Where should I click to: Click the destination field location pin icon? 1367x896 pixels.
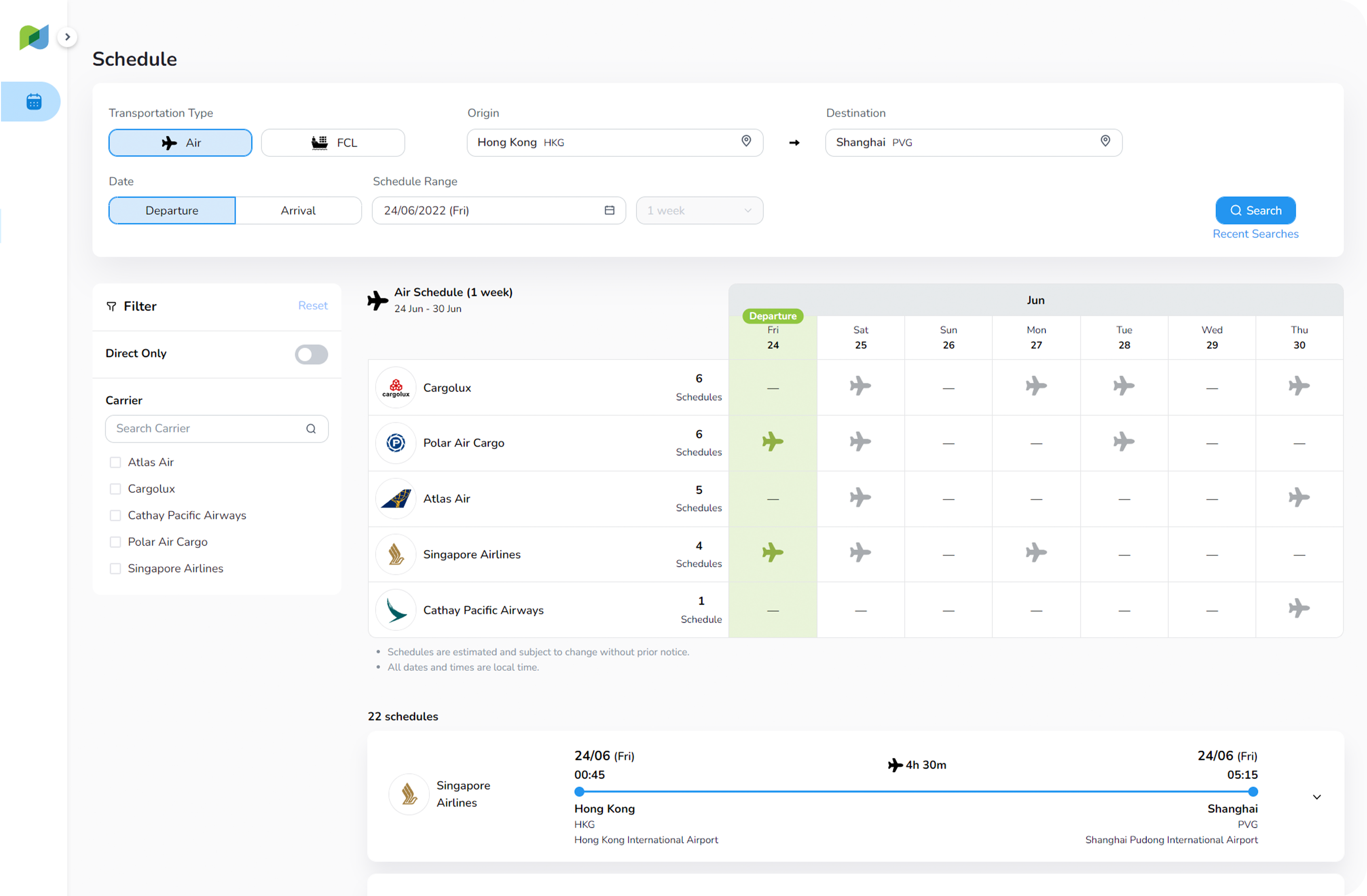tap(1104, 141)
